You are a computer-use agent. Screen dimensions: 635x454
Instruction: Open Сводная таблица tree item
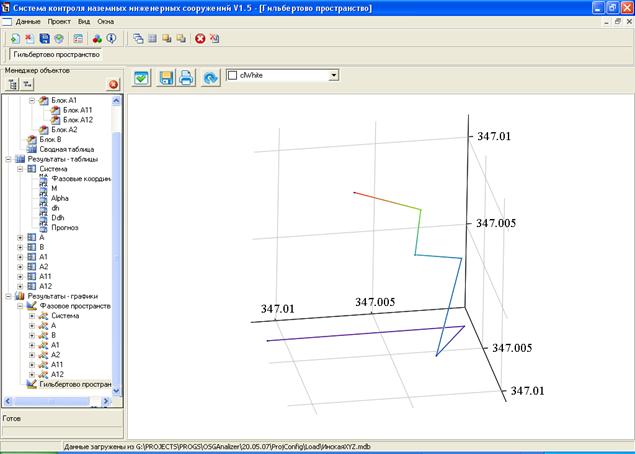[x=66, y=149]
